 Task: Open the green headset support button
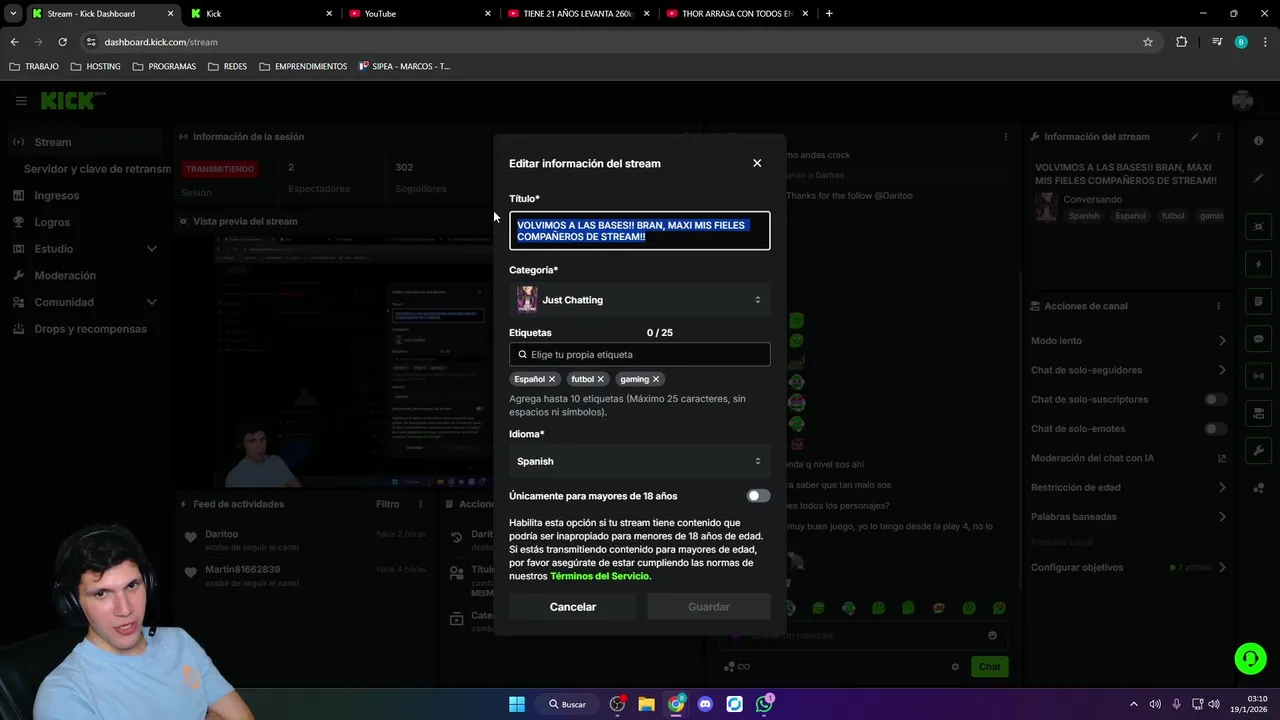point(1250,658)
